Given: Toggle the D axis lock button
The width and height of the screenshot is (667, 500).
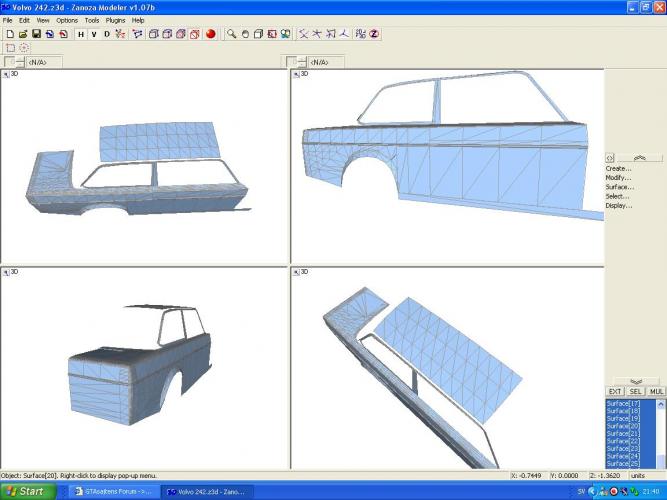Looking at the screenshot, I should click(107, 34).
